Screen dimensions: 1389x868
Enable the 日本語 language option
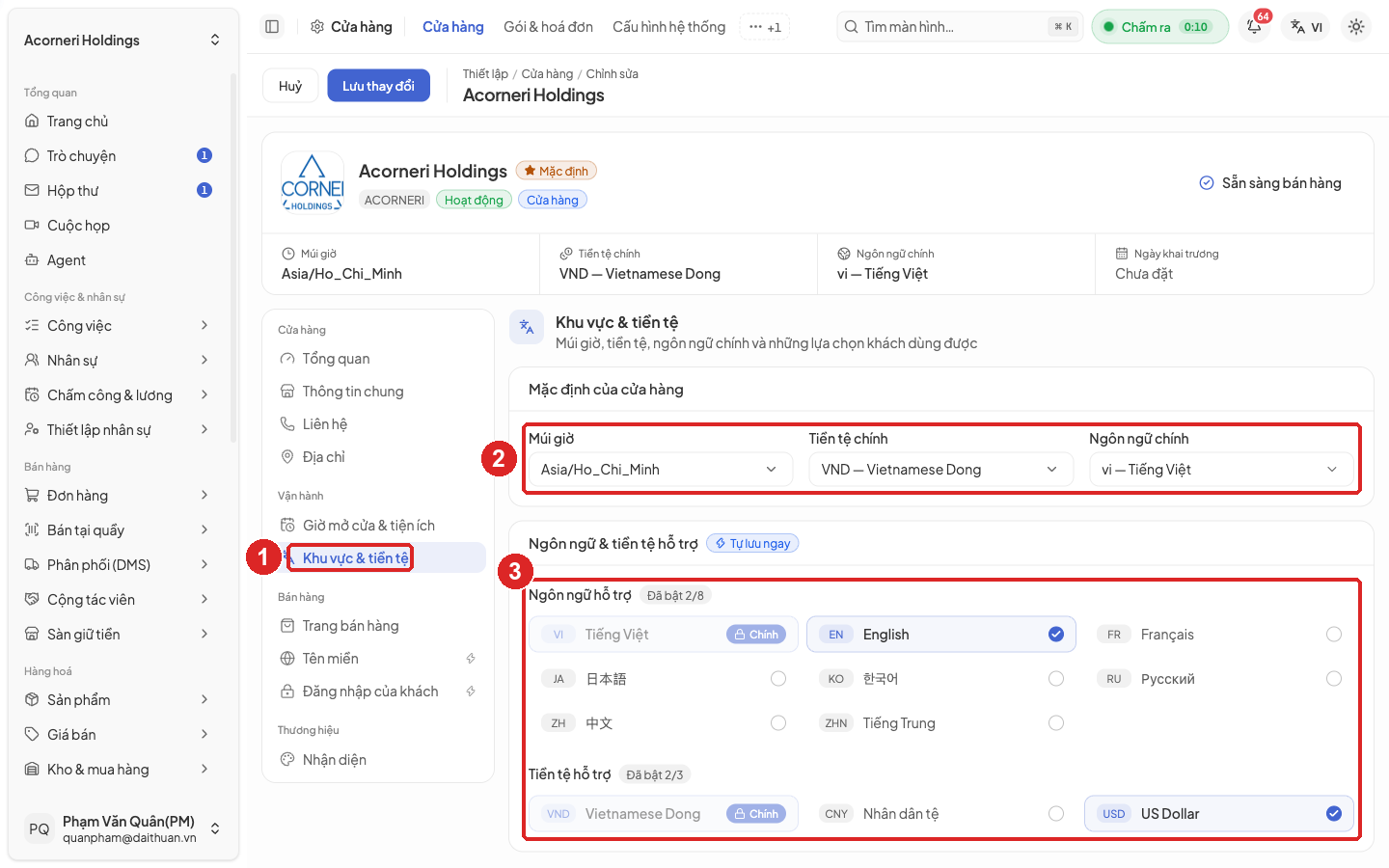664,679
